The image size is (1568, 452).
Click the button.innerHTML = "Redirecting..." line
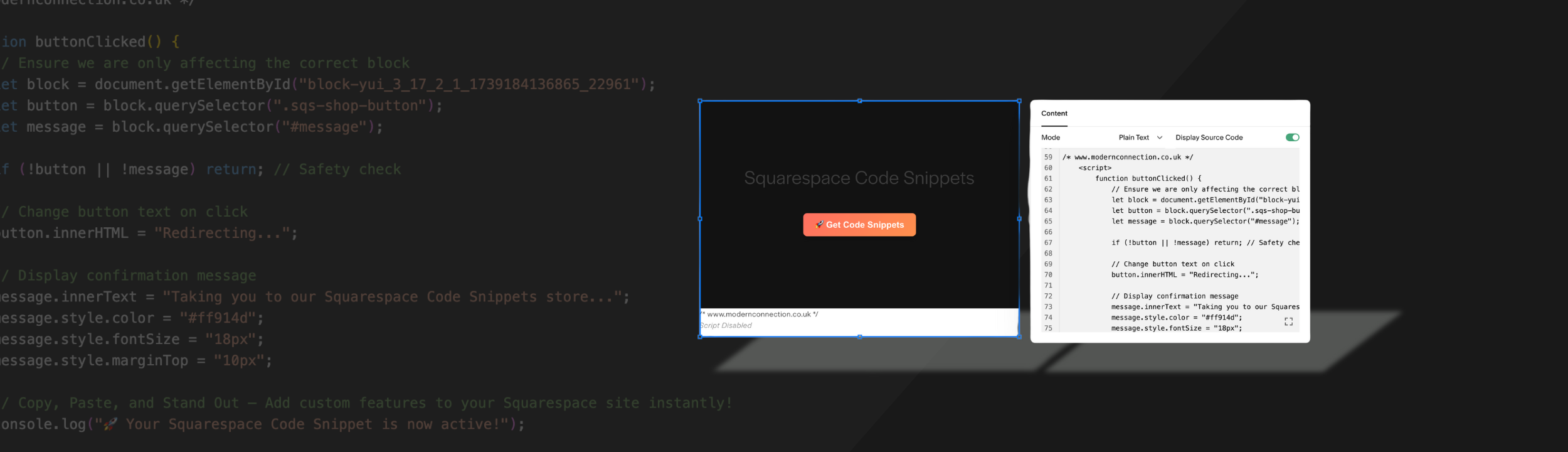coord(1184,274)
